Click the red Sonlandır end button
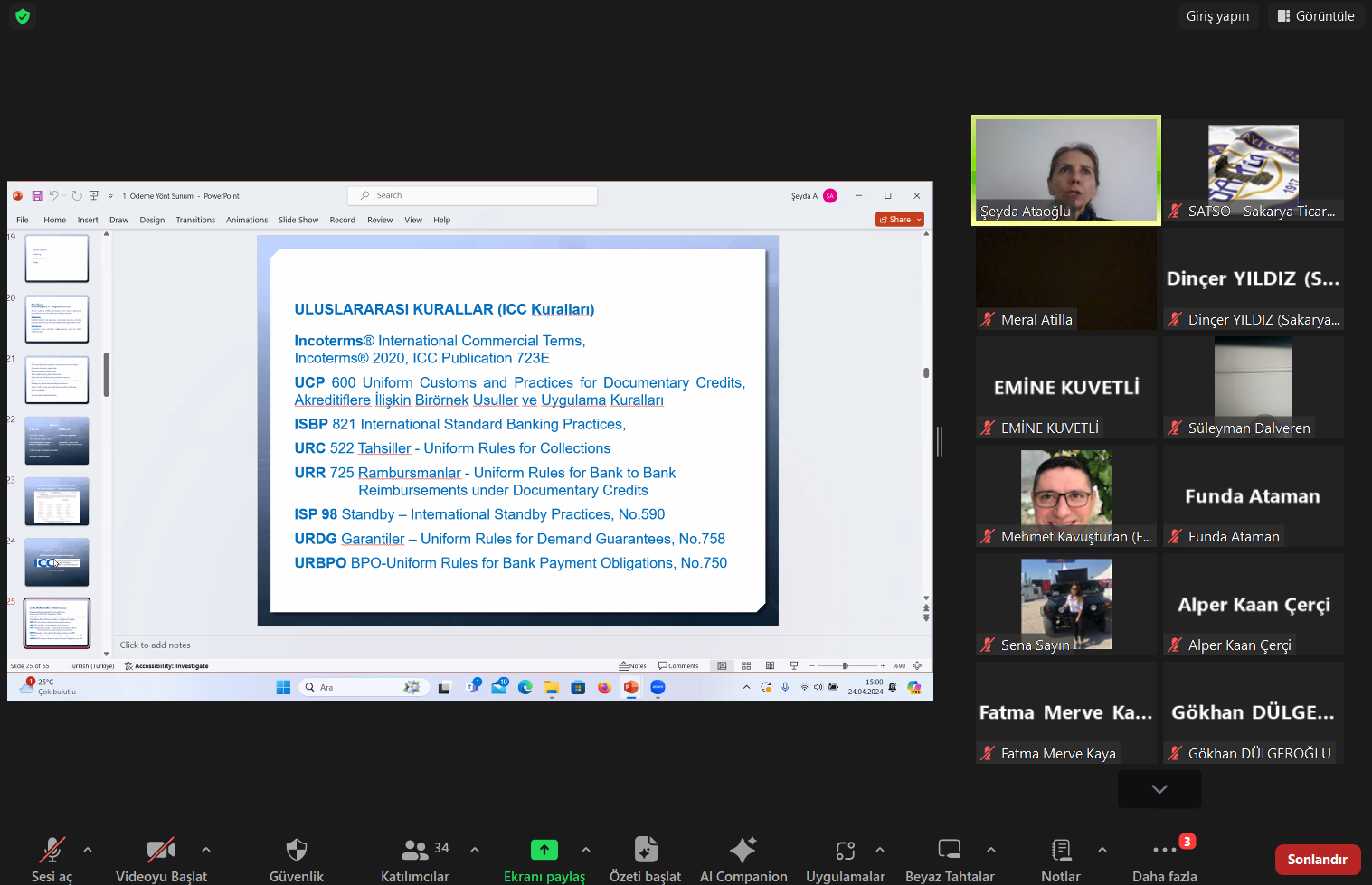The height and width of the screenshot is (885, 1372). click(x=1318, y=860)
